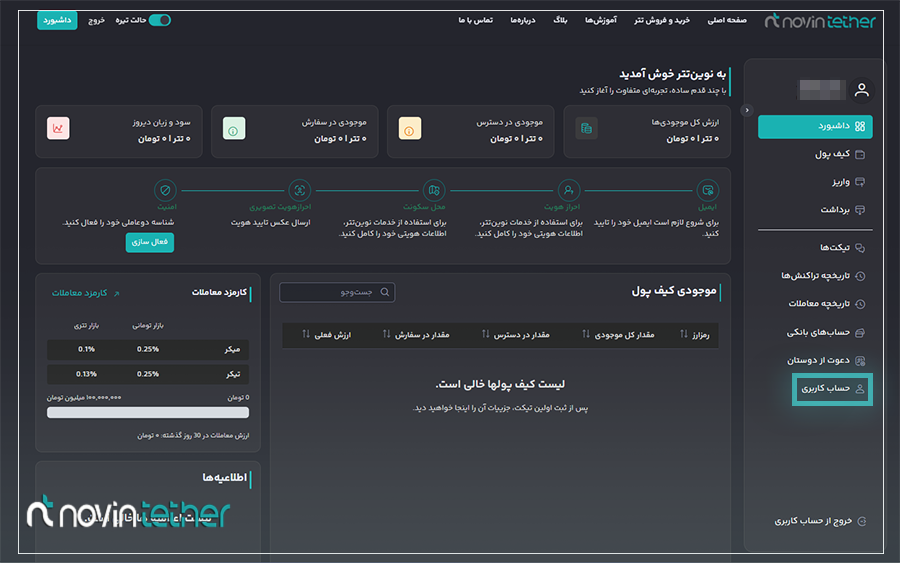
Task: Click the تیکر fee row
Action: tap(148, 374)
